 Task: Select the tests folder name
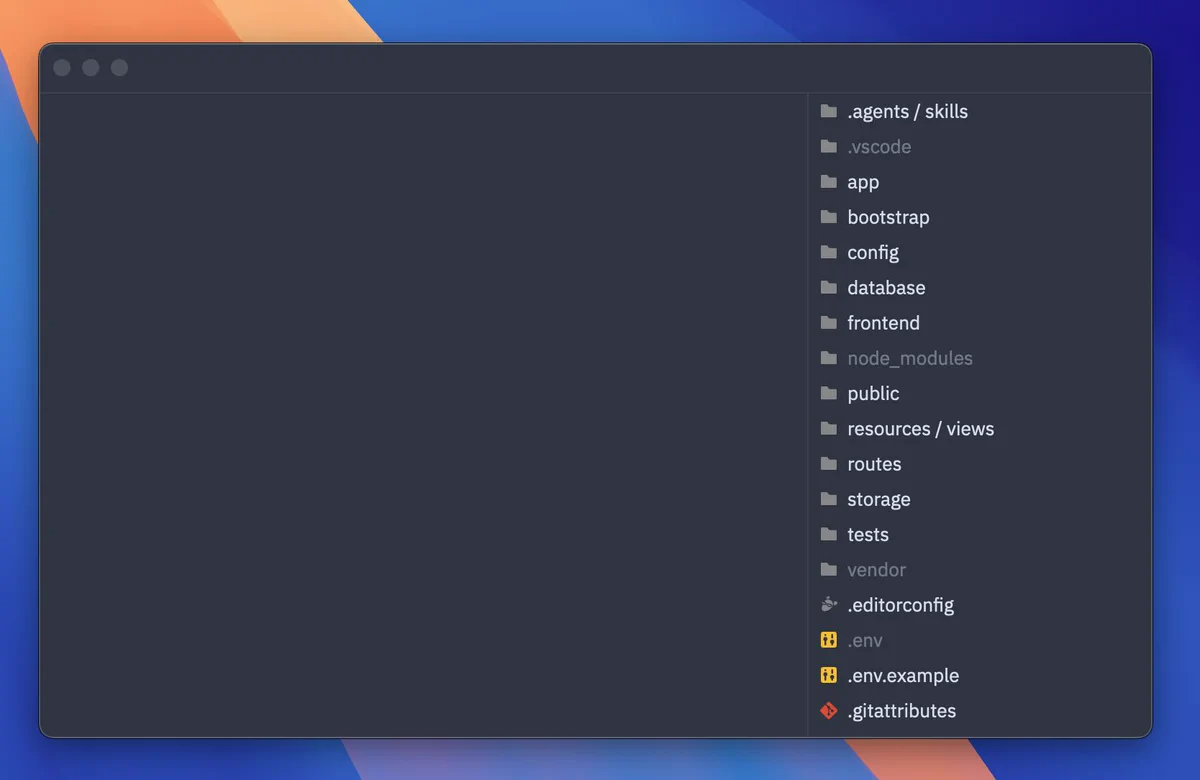(868, 534)
